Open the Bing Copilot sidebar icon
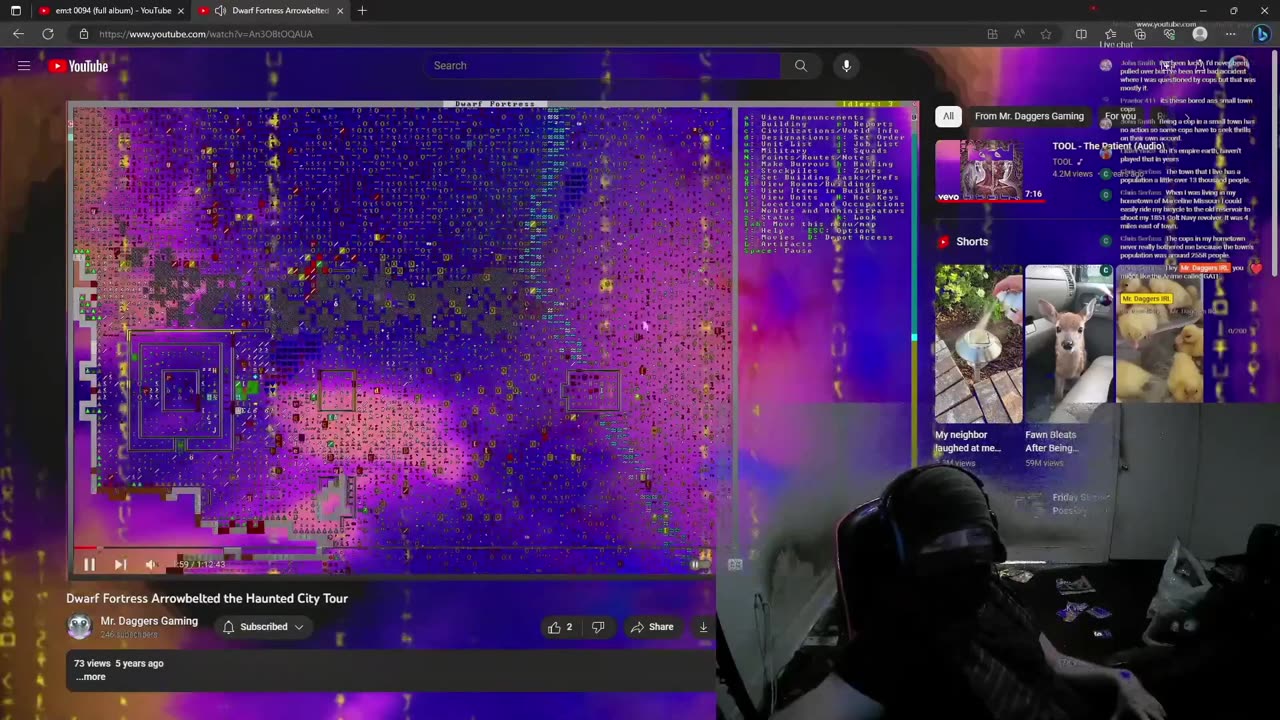Image resolution: width=1280 pixels, height=720 pixels. coord(1262,34)
